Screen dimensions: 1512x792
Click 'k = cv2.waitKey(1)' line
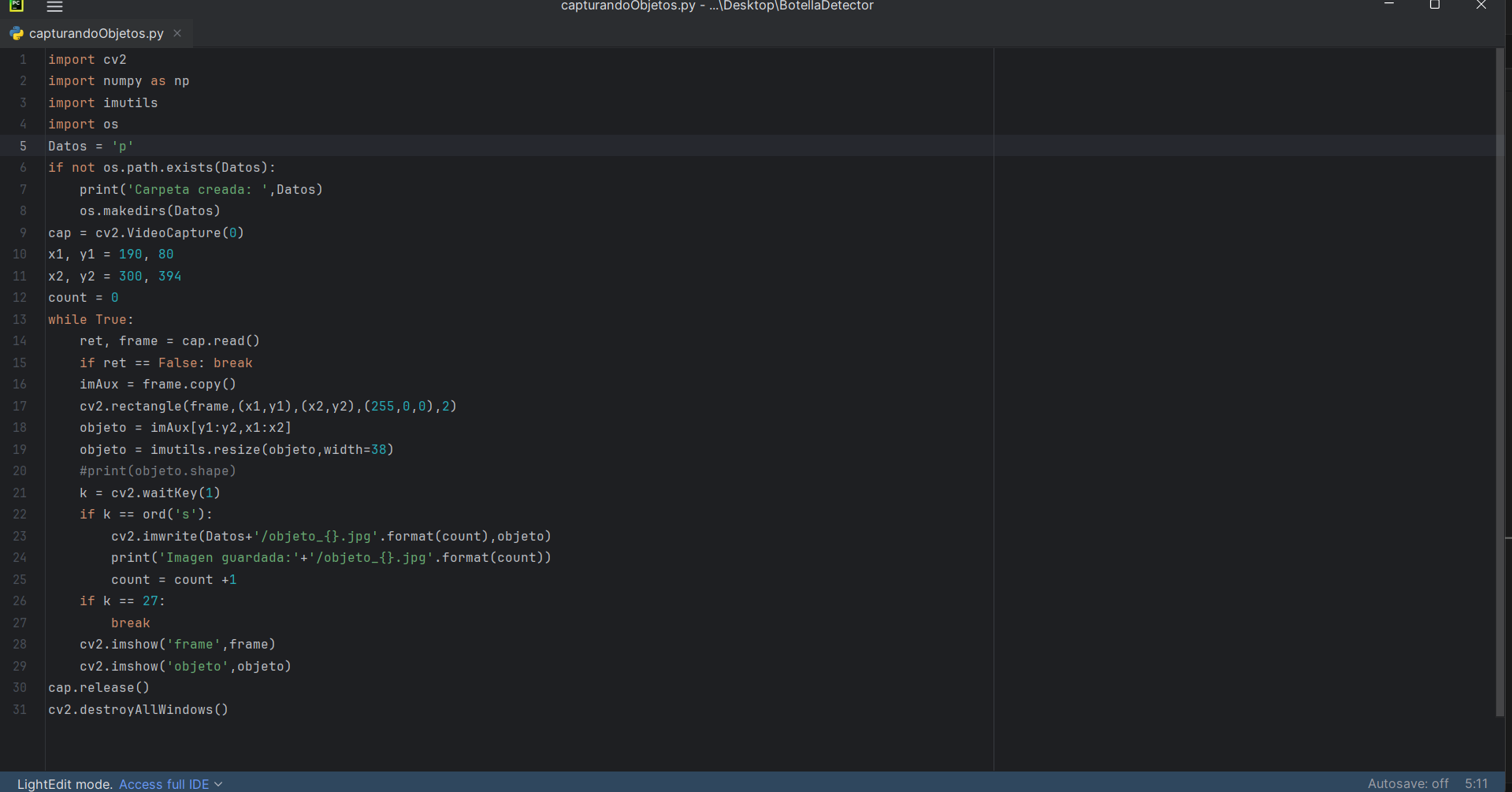click(150, 493)
